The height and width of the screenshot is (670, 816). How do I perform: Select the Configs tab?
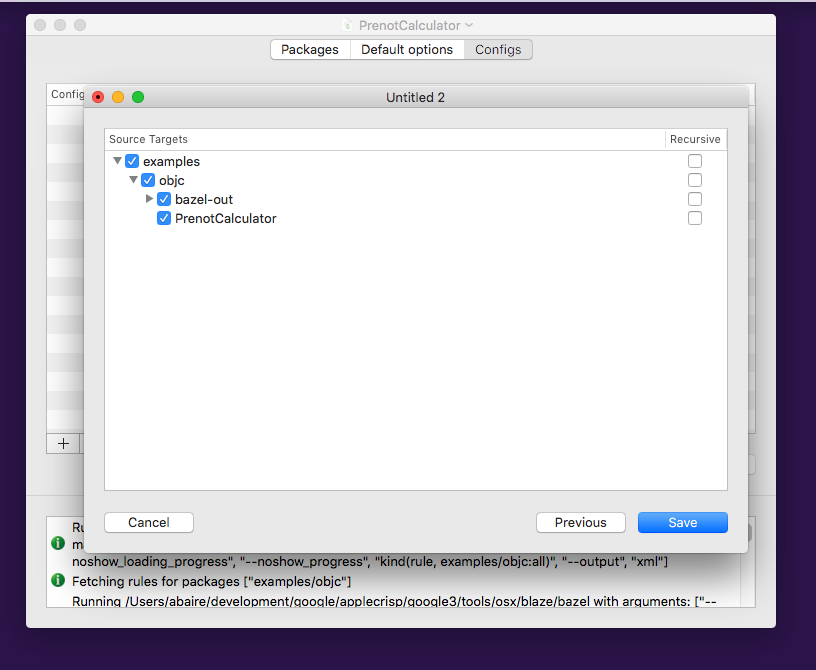pos(498,49)
